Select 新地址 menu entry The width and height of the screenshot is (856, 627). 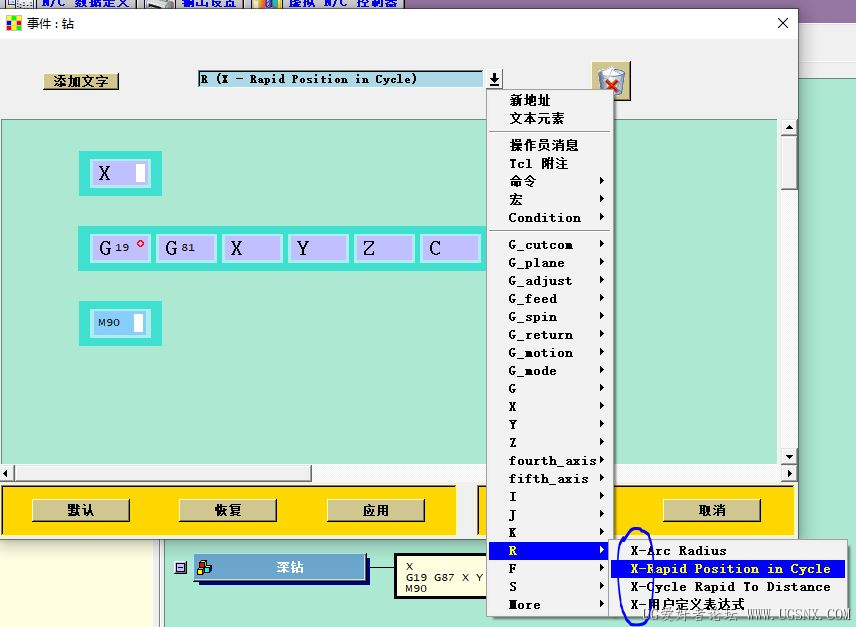[550, 100]
